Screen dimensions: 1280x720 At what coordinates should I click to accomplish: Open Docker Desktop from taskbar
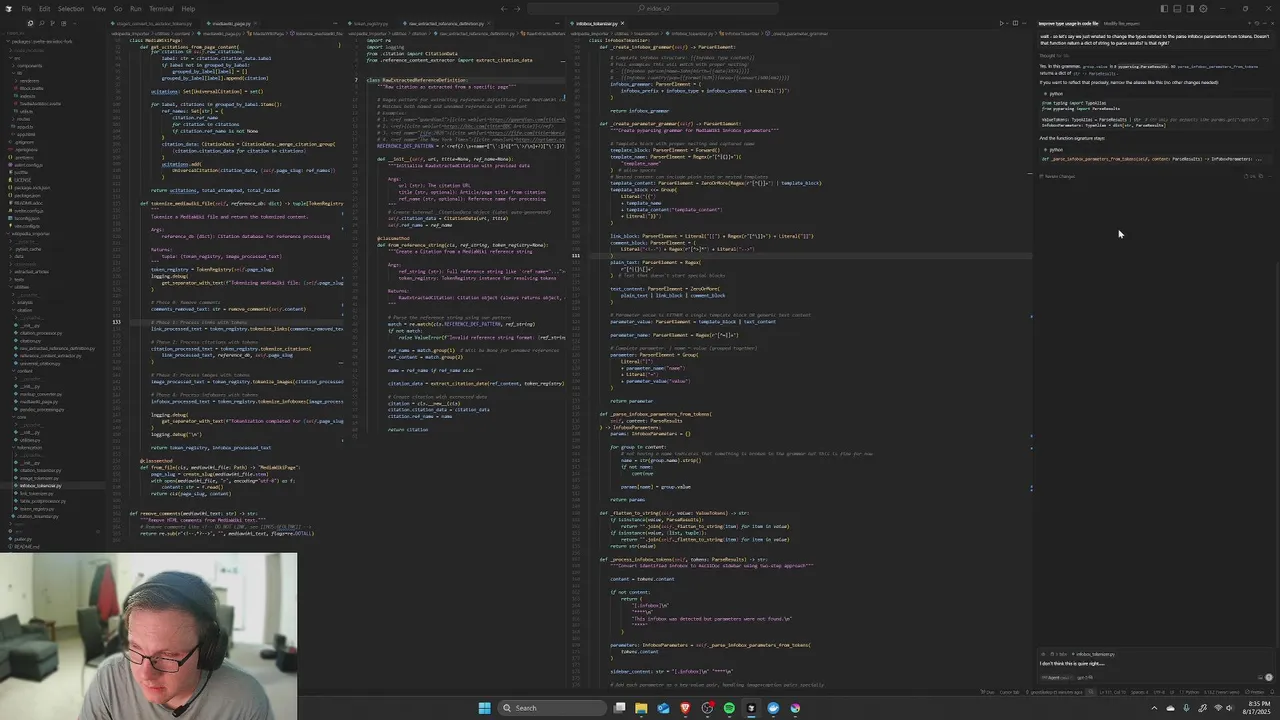click(x=773, y=708)
